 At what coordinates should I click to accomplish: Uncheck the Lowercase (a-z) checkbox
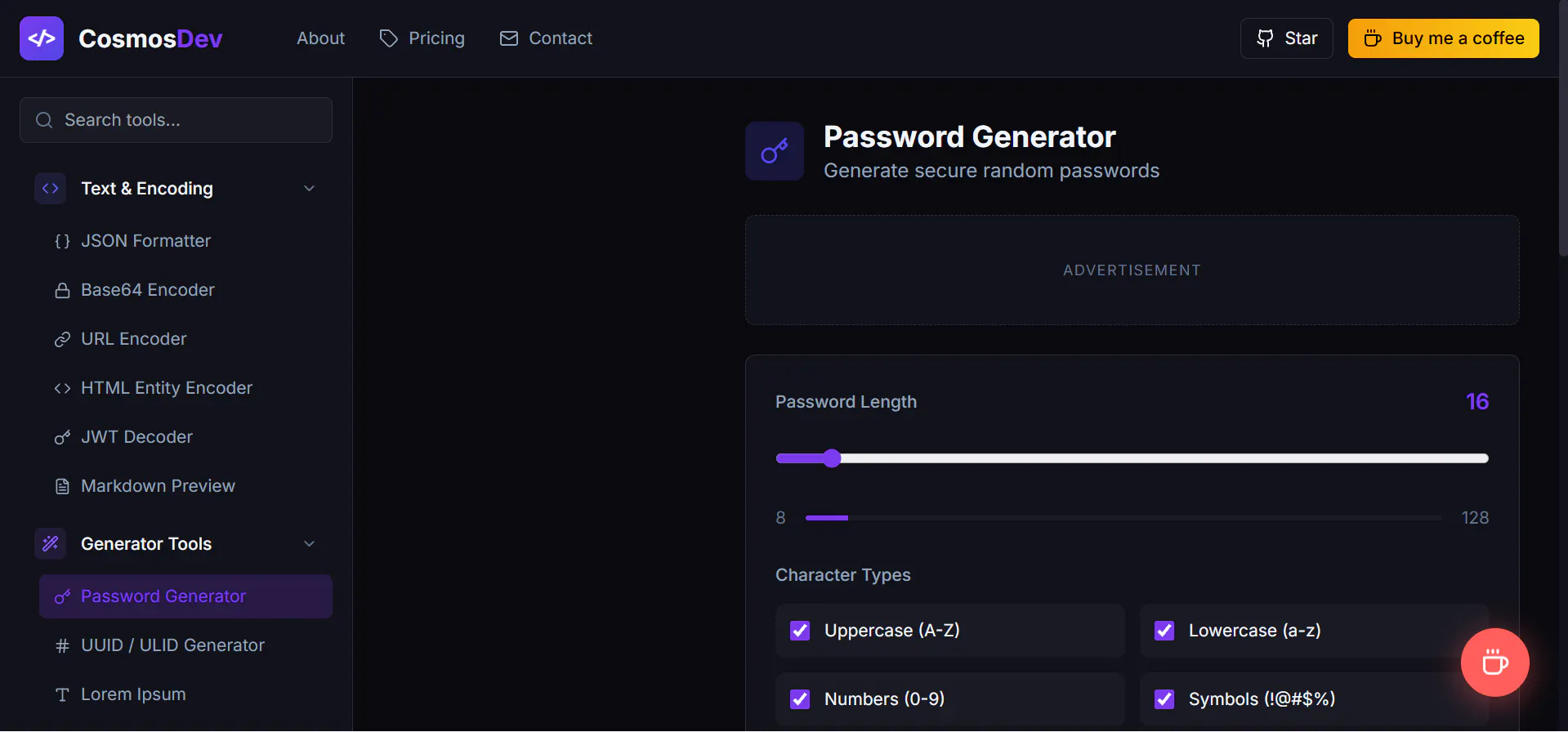pos(1164,631)
